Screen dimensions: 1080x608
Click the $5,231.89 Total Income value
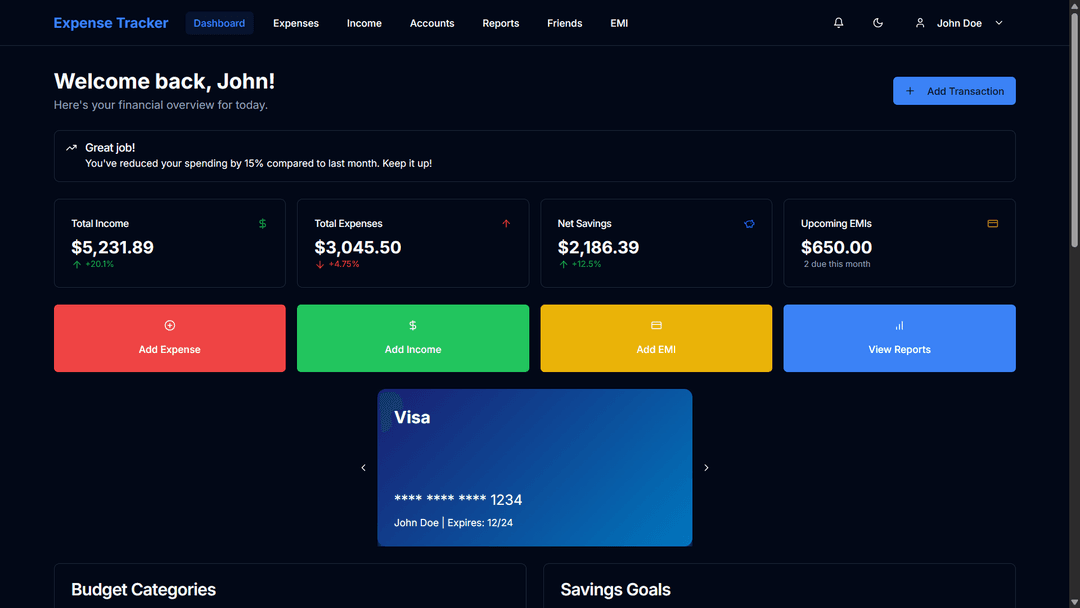point(112,247)
